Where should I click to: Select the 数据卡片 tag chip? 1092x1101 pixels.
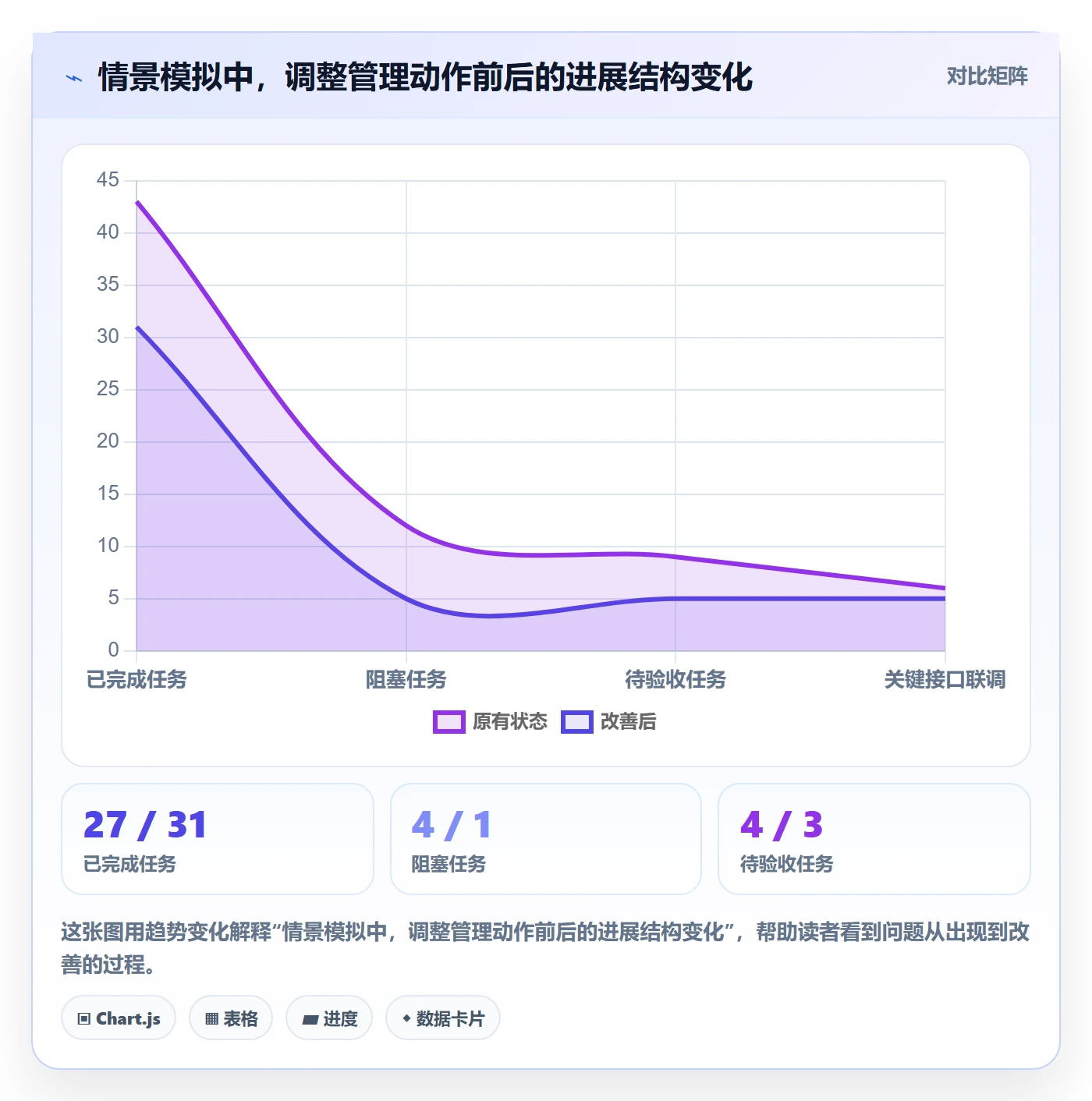(443, 1018)
